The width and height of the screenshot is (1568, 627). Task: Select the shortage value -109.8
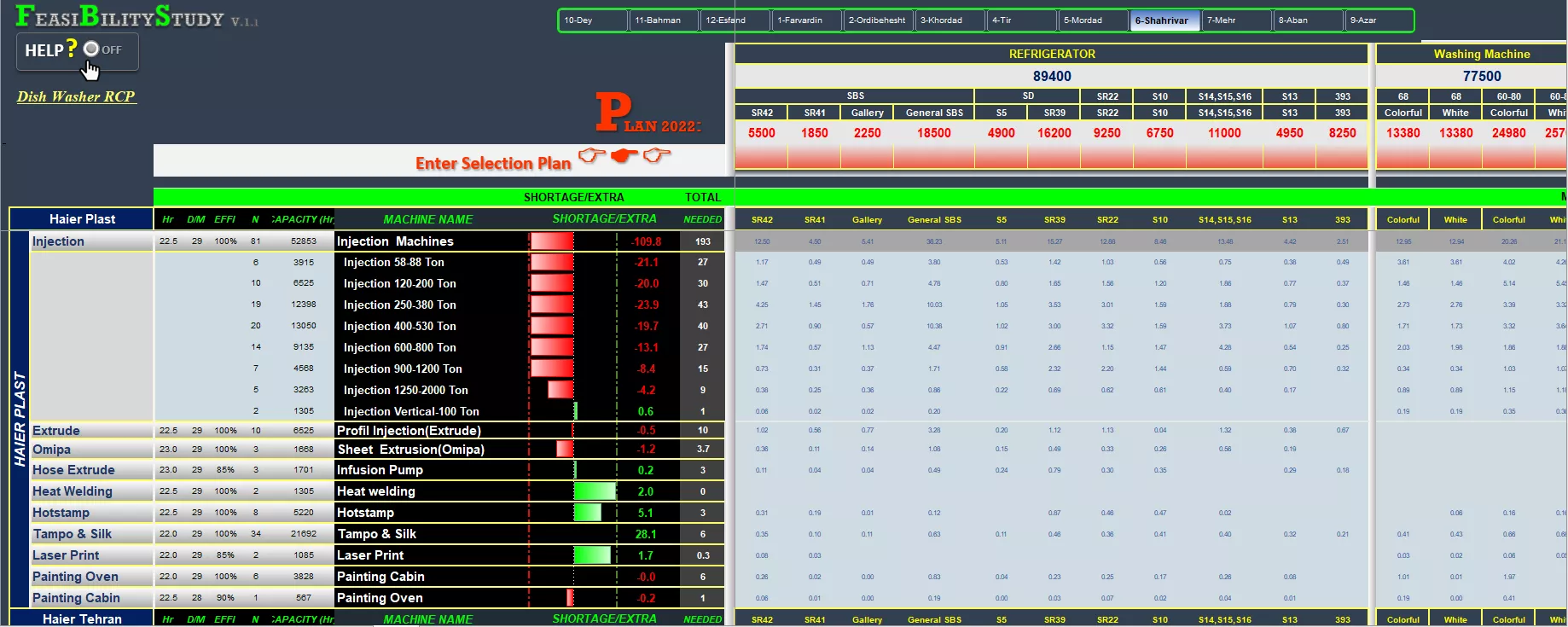[646, 241]
